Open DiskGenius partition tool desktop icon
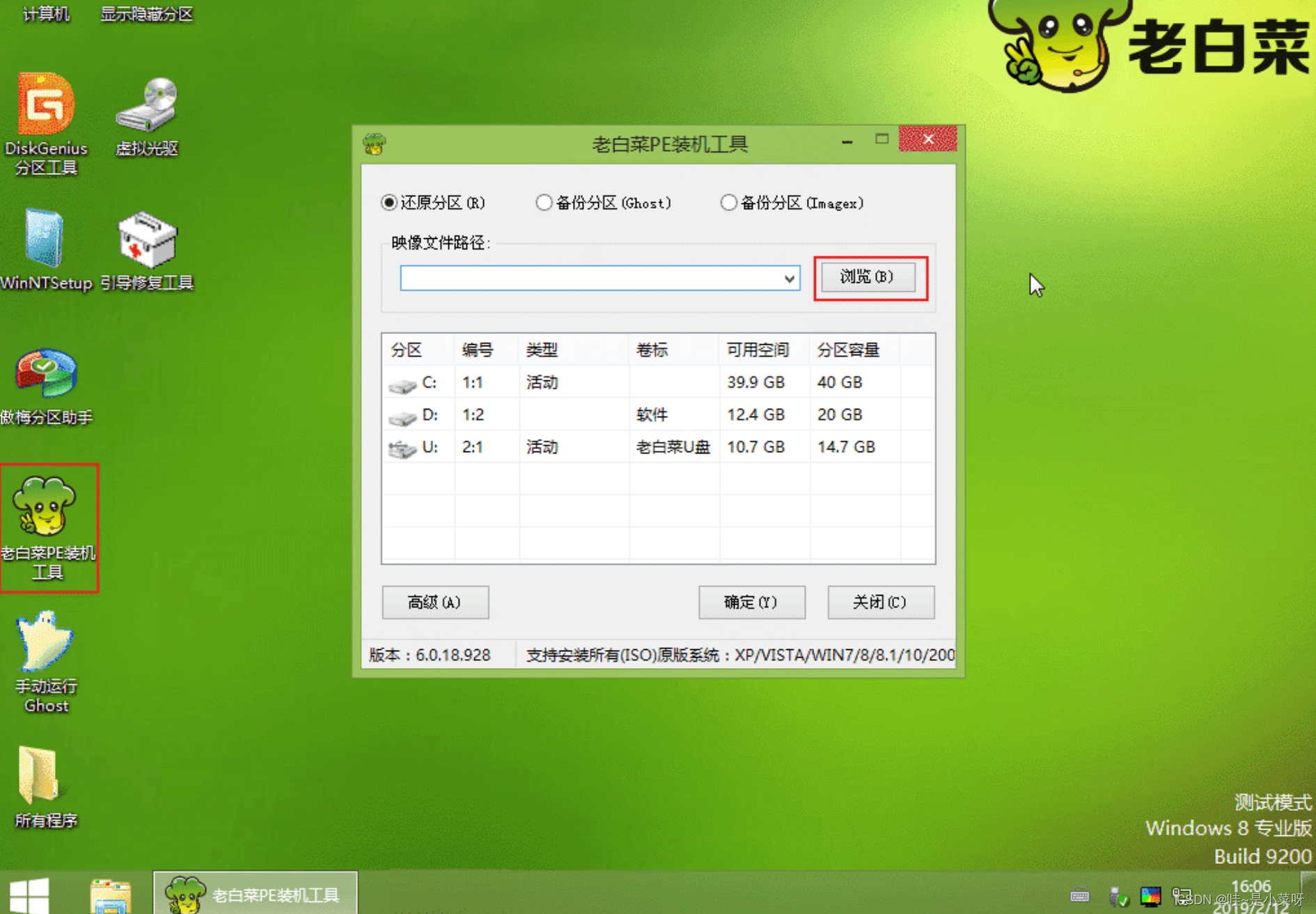The image size is (1316, 914). (46, 124)
